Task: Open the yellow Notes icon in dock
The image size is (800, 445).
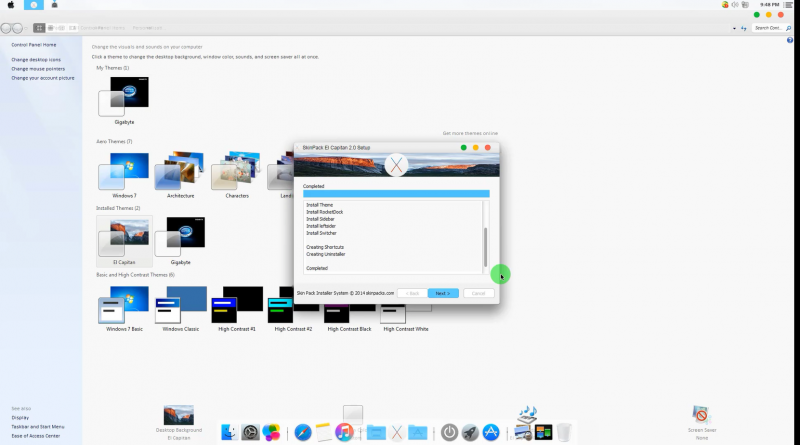Action: click(323, 432)
